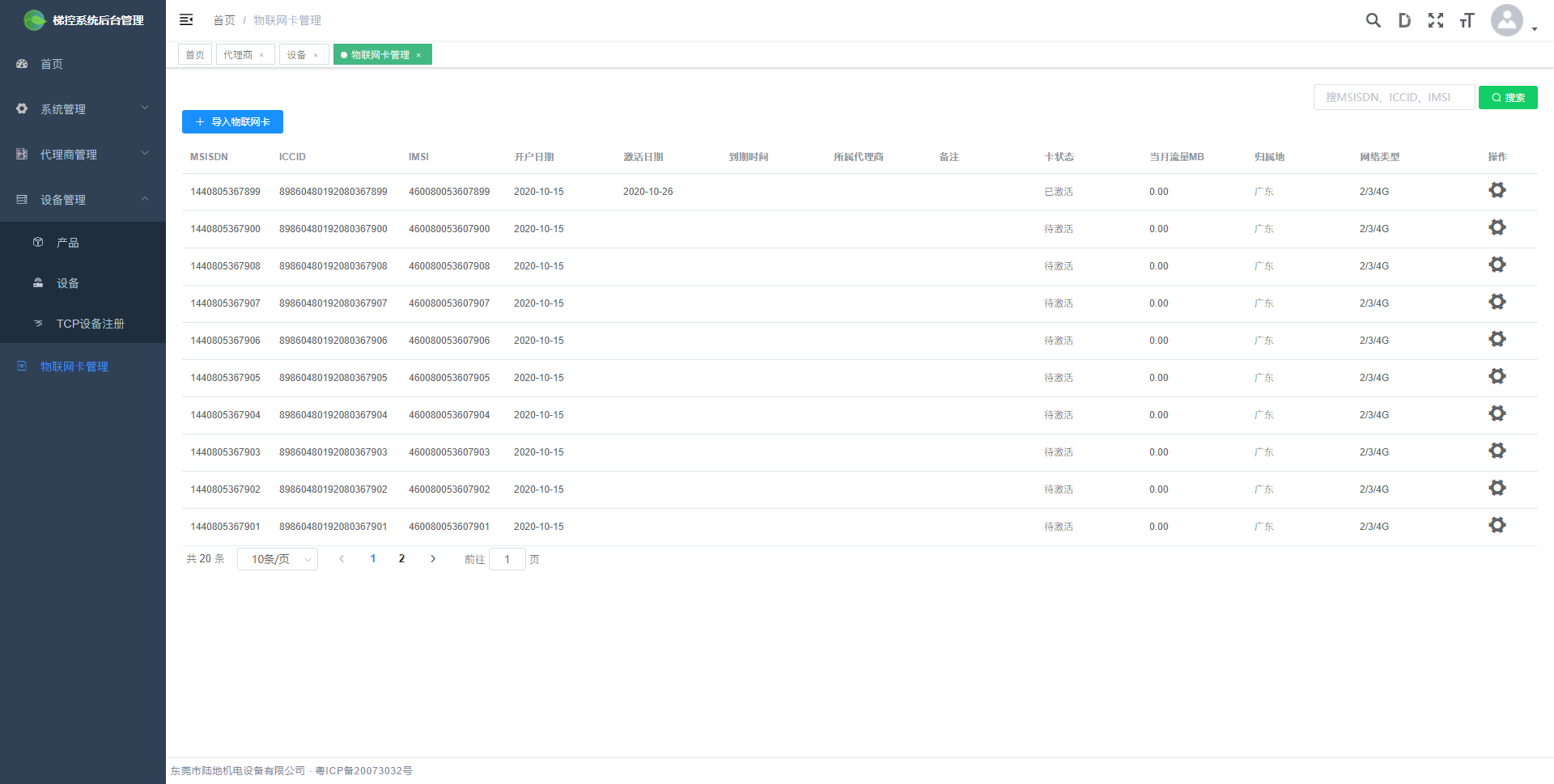The height and width of the screenshot is (784, 1554).
Task: Expand the 代理商管理 sidebar menu
Action: (x=83, y=155)
